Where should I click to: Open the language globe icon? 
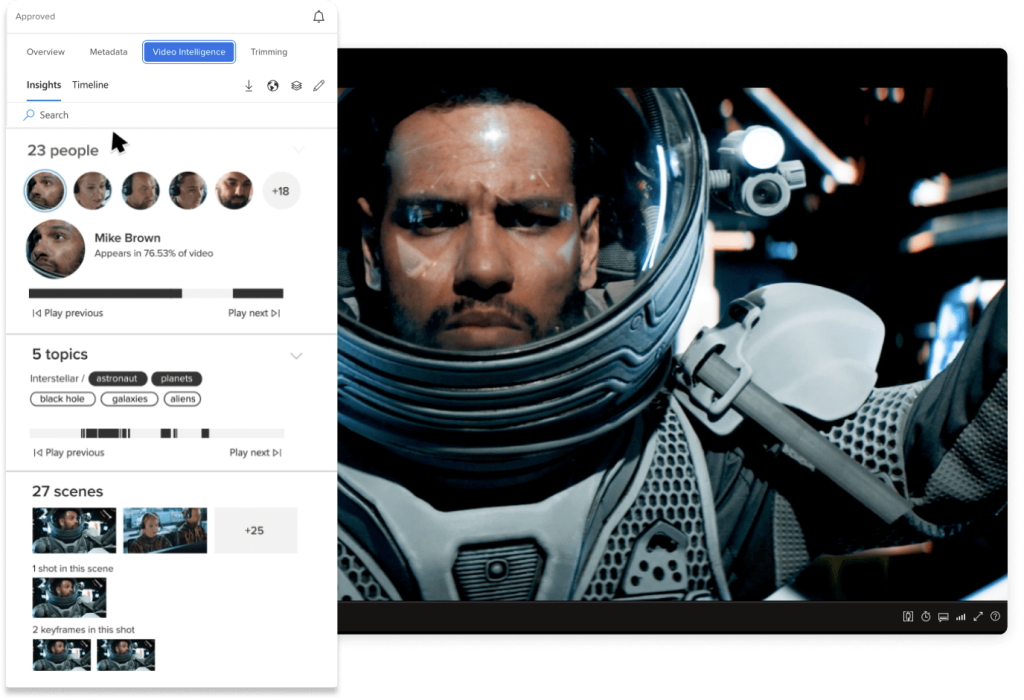[273, 86]
